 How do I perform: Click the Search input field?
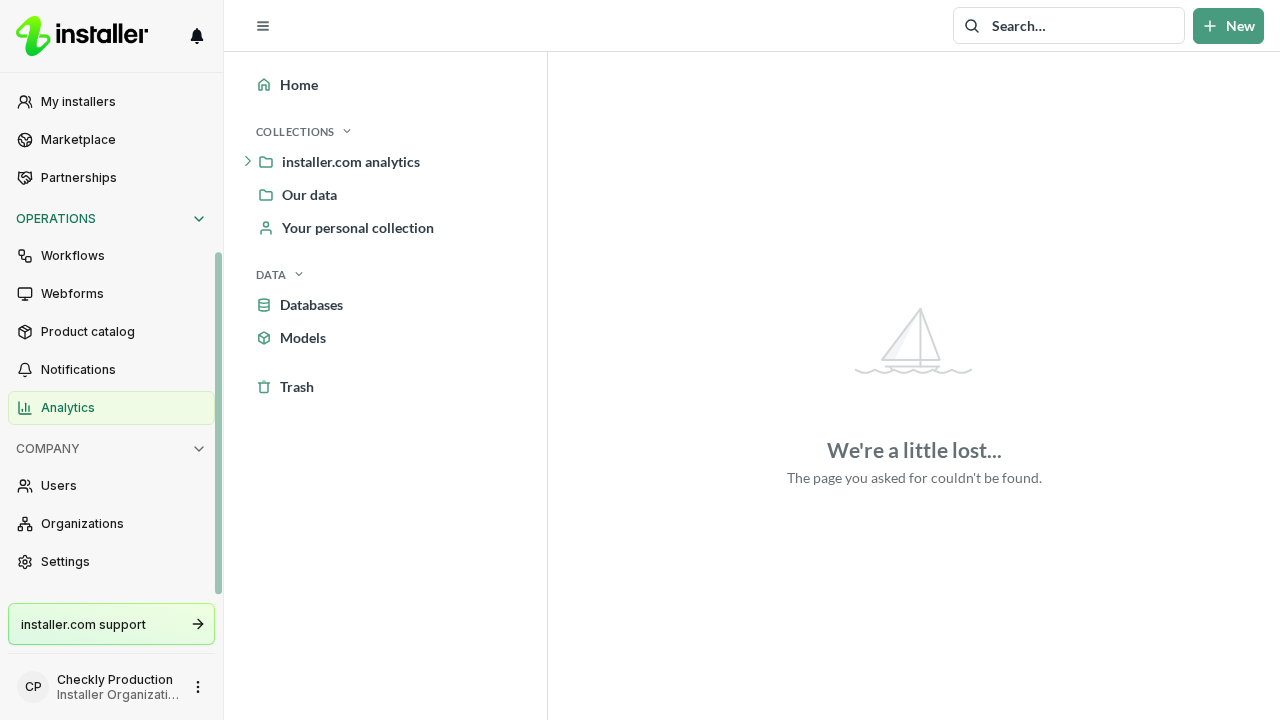(1069, 26)
